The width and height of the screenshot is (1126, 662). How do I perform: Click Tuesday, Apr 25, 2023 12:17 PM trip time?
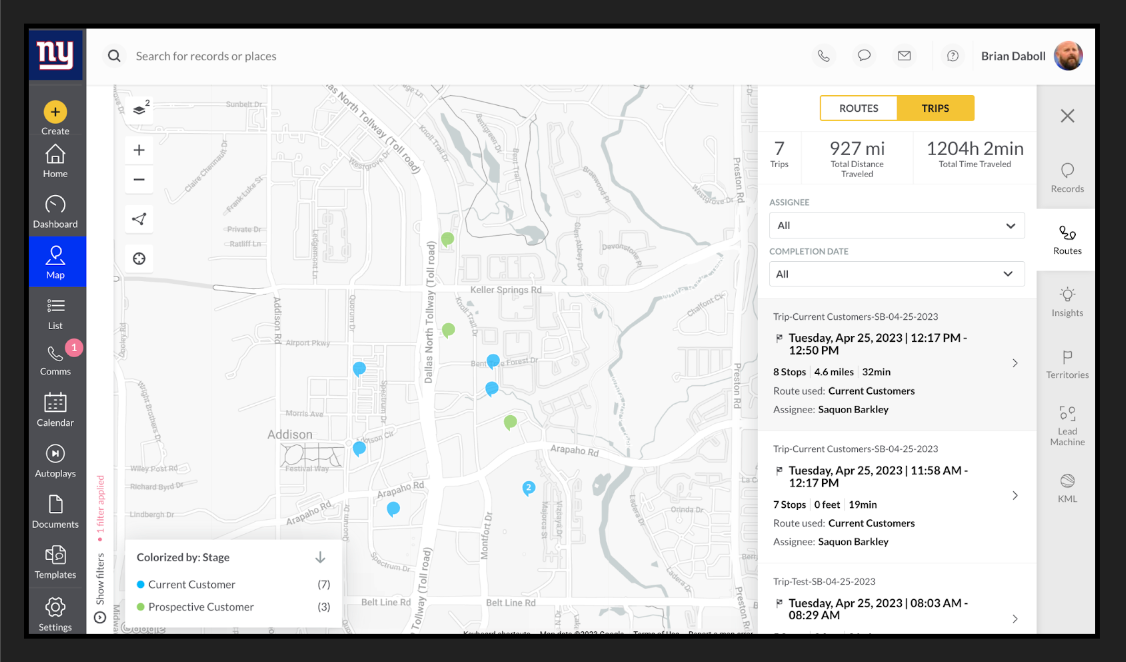[x=877, y=344]
